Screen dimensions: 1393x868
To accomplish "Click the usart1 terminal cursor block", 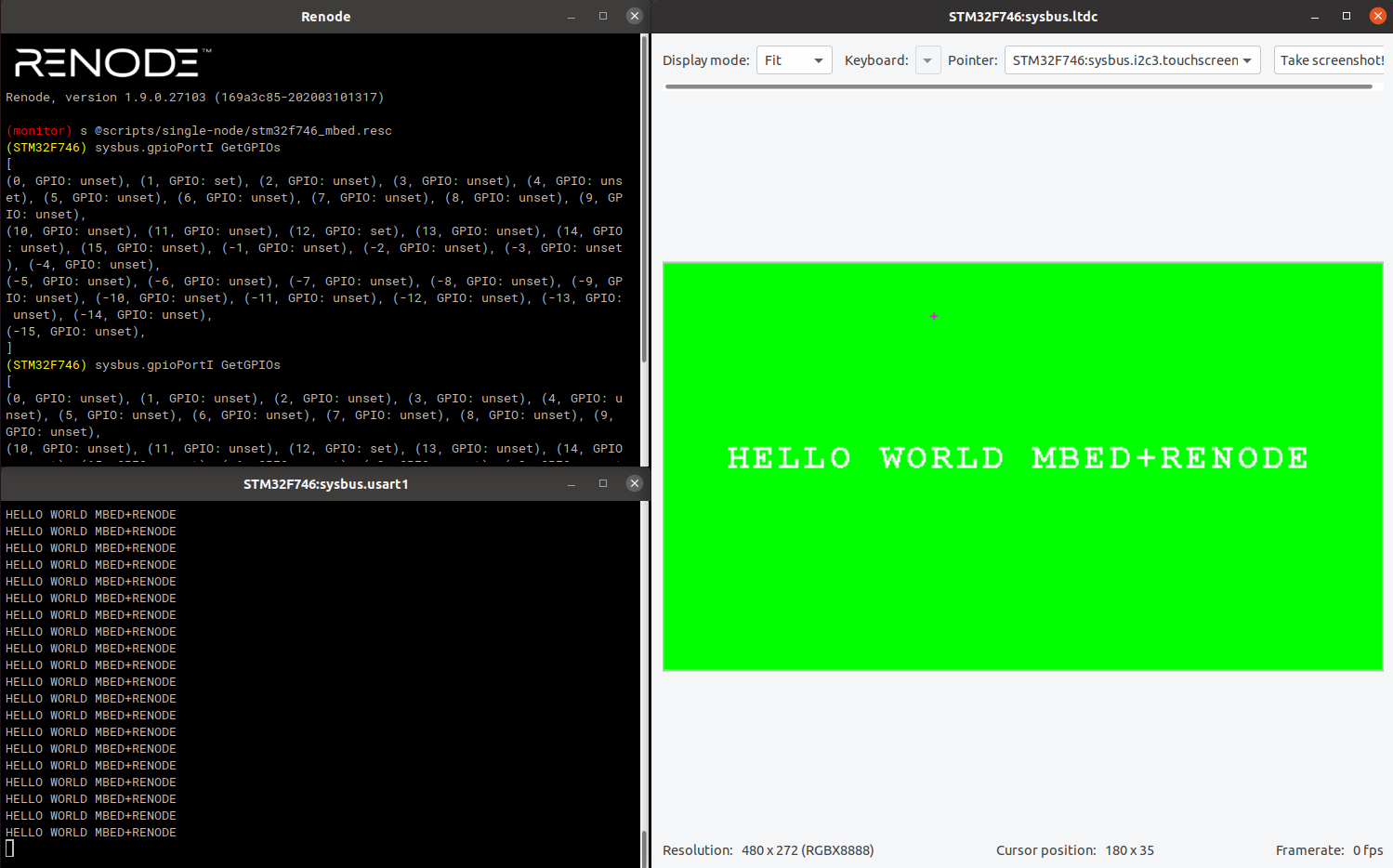I will (x=10, y=848).
